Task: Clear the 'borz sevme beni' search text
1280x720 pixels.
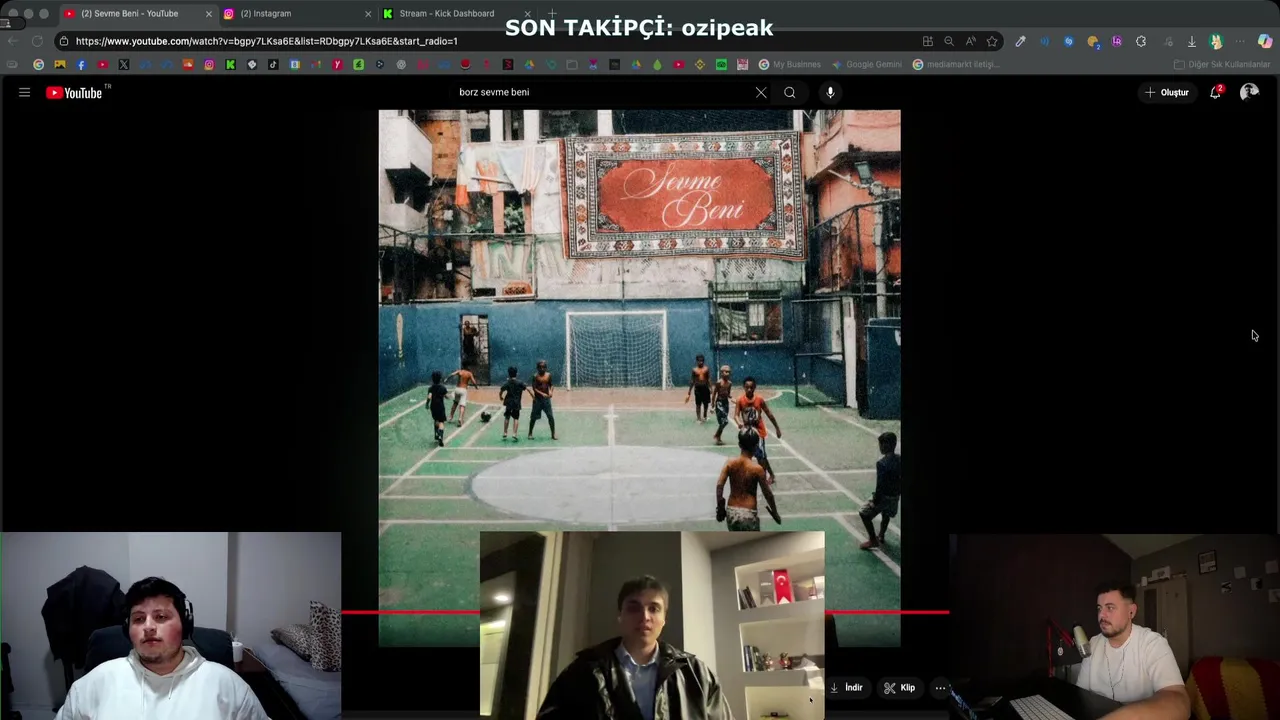Action: pyautogui.click(x=761, y=92)
